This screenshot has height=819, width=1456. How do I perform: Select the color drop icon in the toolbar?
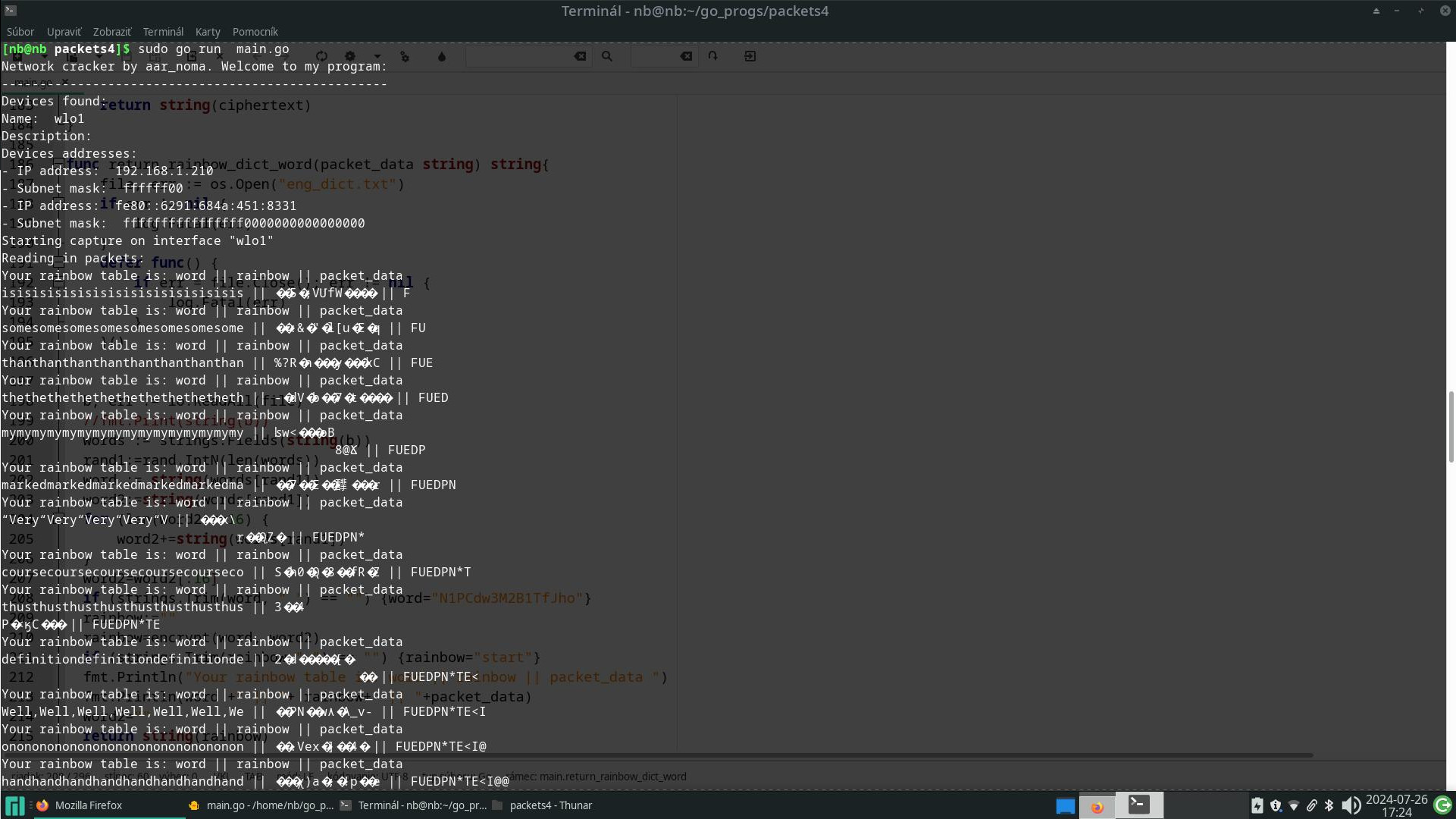pos(442,56)
